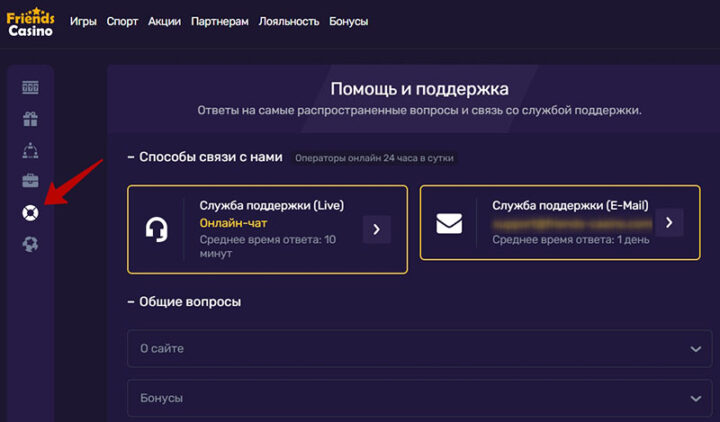
Task: Open the Акции menu item
Action: coord(164,22)
